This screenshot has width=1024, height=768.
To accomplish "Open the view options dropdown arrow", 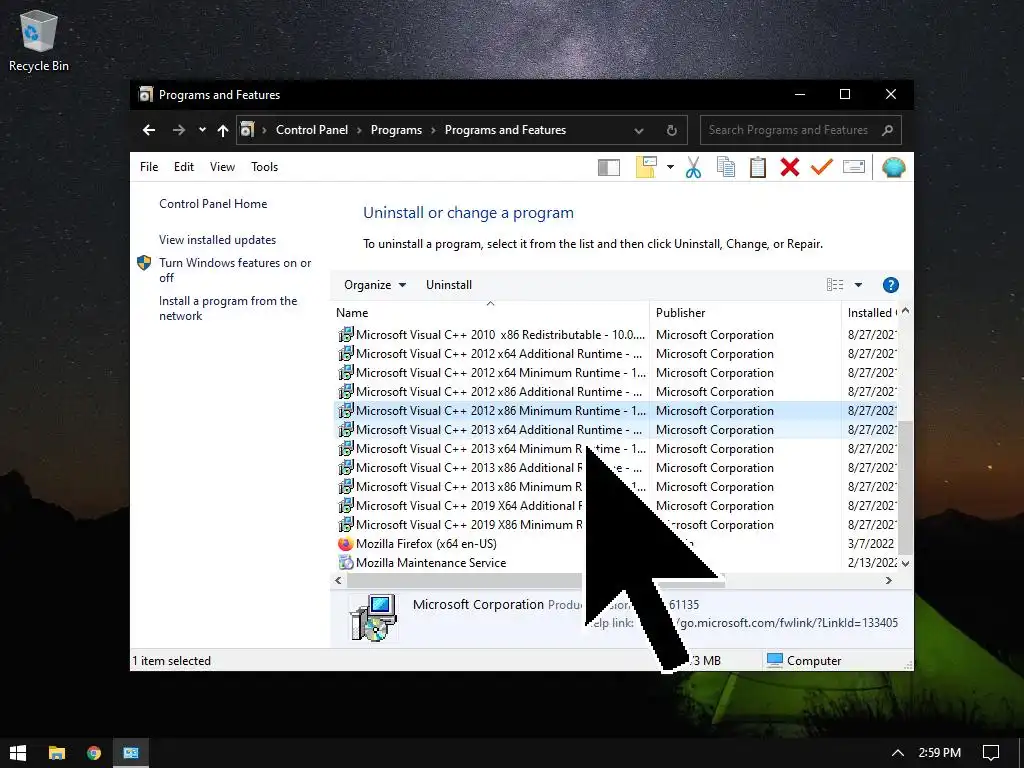I will 858,285.
